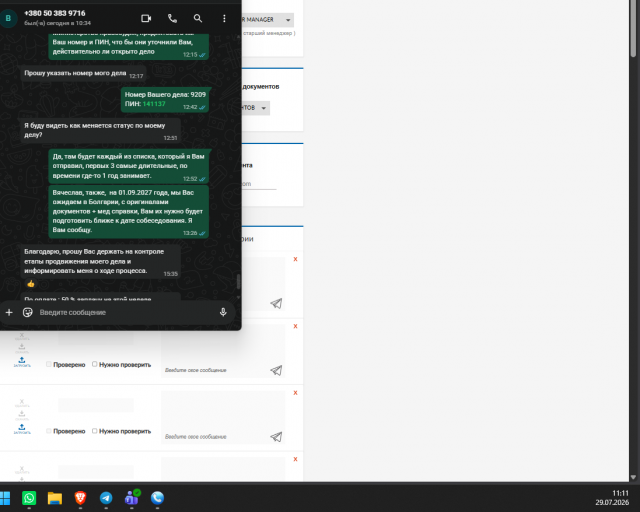Click the WhatsApp chat scrollbar thumb
Screen dimensions: 640x512
238,282
